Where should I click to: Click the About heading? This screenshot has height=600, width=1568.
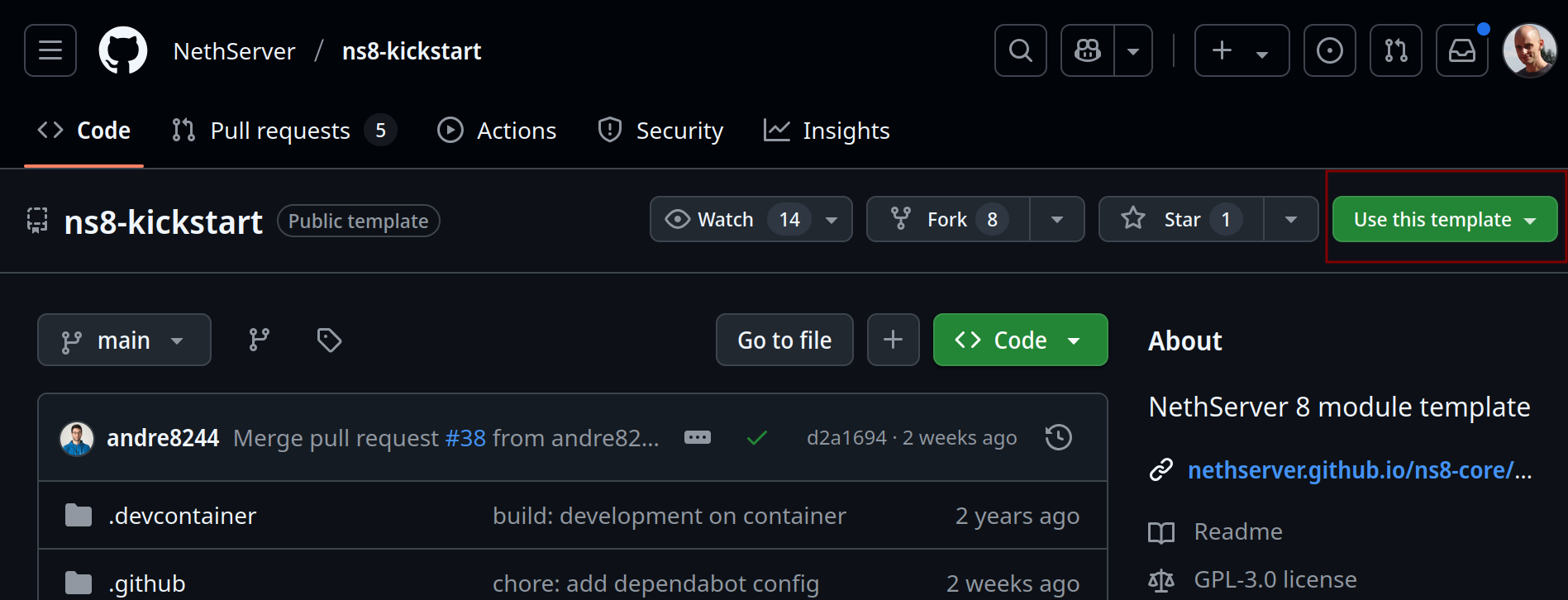[1185, 340]
